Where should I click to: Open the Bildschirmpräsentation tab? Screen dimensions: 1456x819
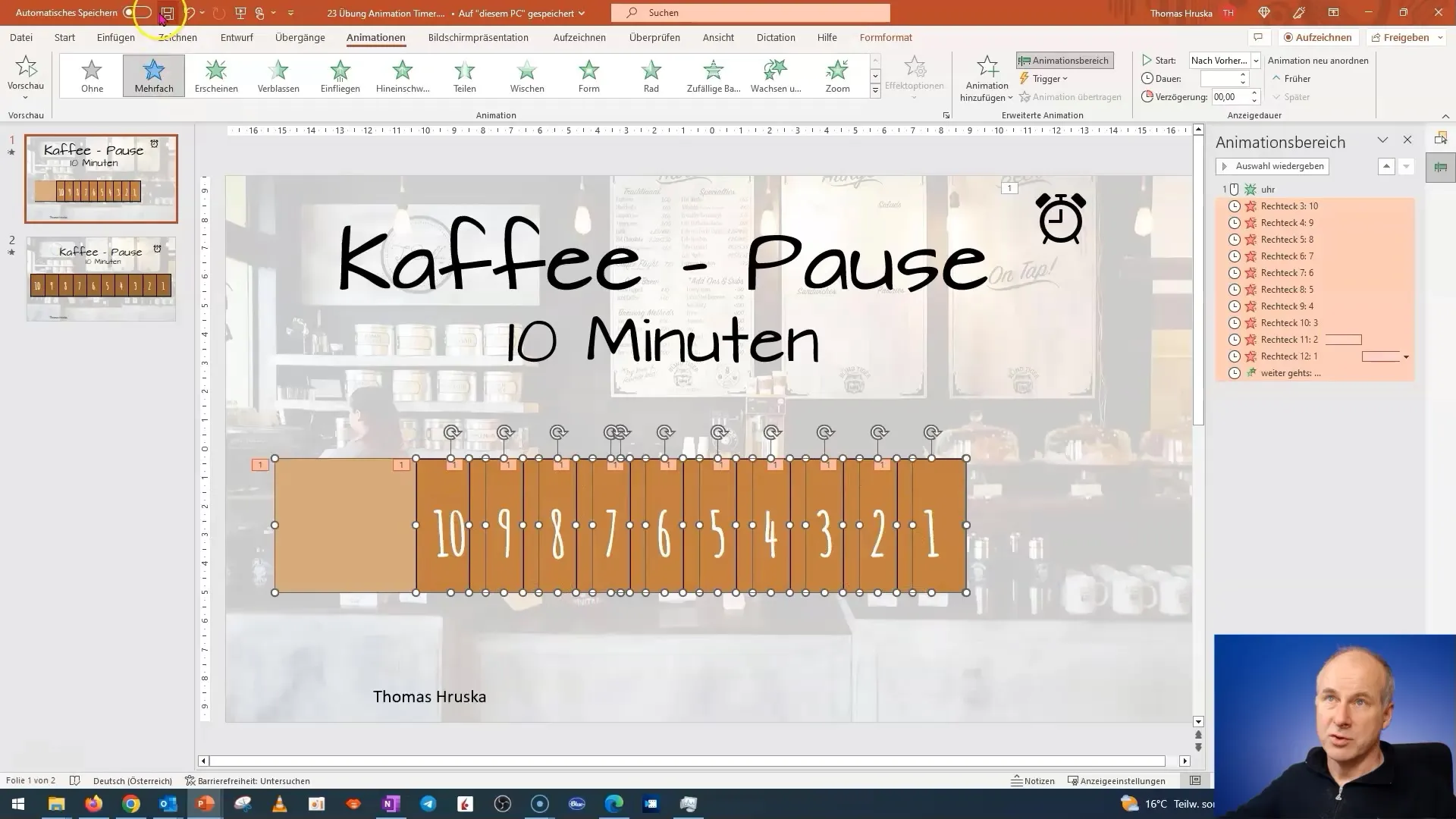click(x=479, y=37)
